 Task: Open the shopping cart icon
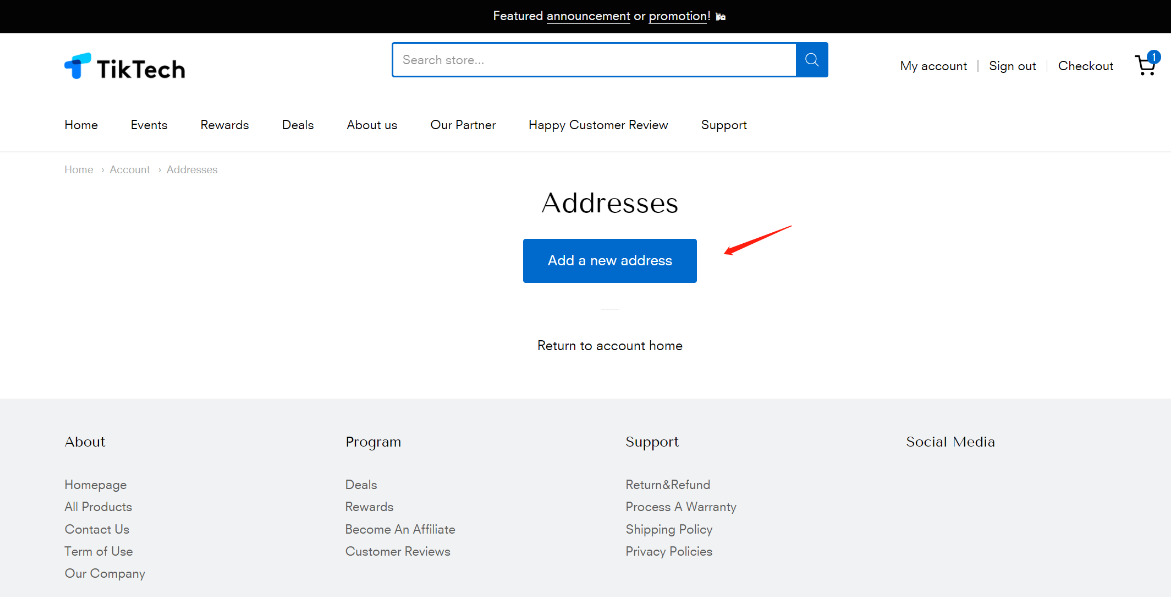(x=1145, y=66)
